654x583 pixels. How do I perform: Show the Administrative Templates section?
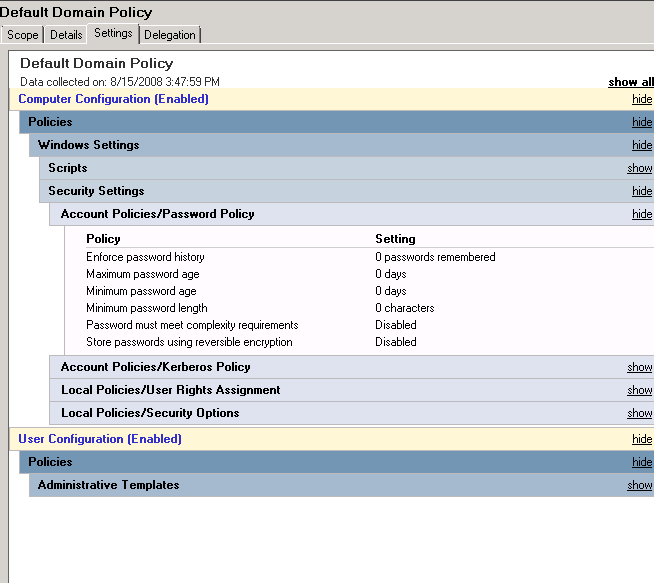pyautogui.click(x=639, y=485)
